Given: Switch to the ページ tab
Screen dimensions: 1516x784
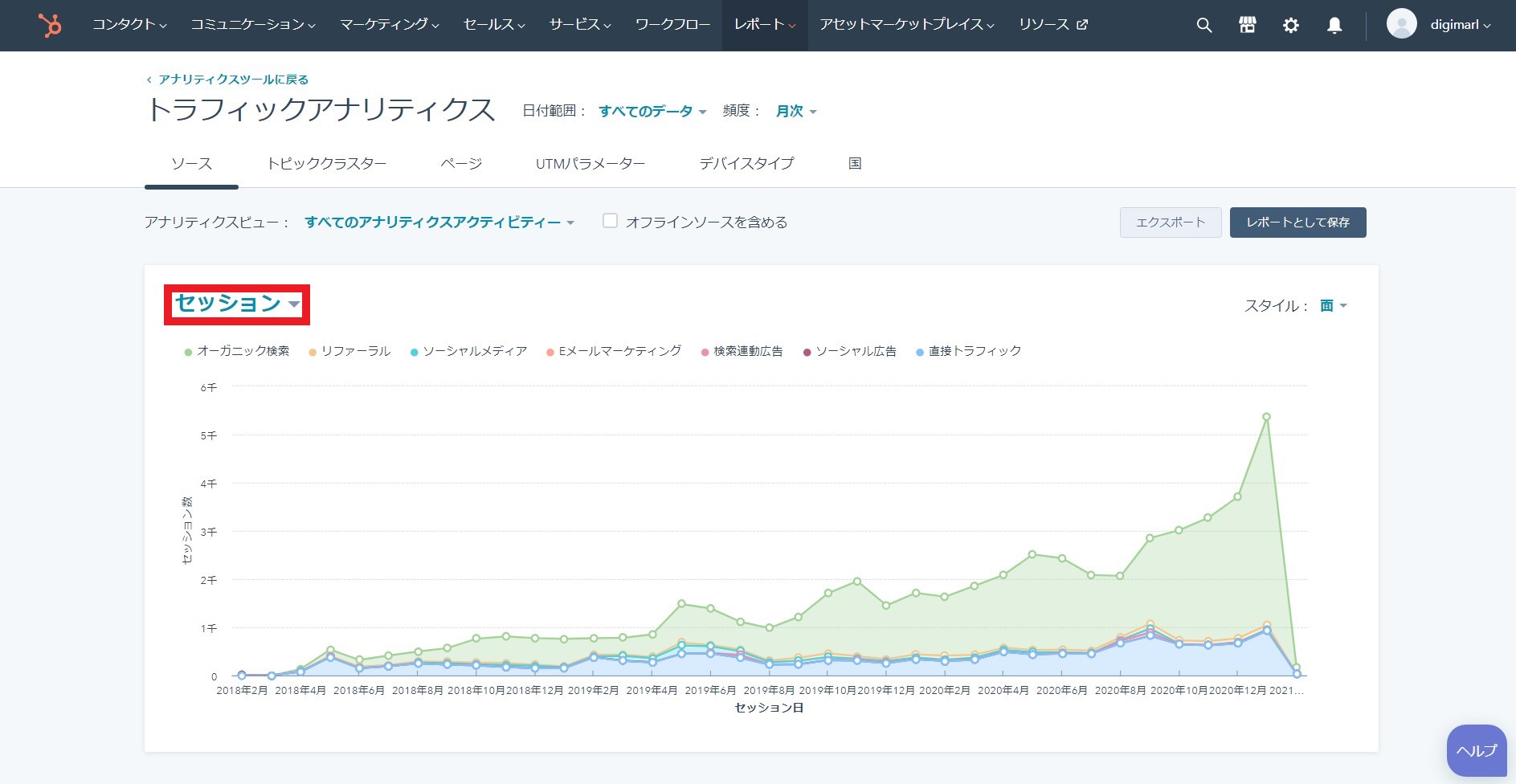Looking at the screenshot, I should [461, 164].
